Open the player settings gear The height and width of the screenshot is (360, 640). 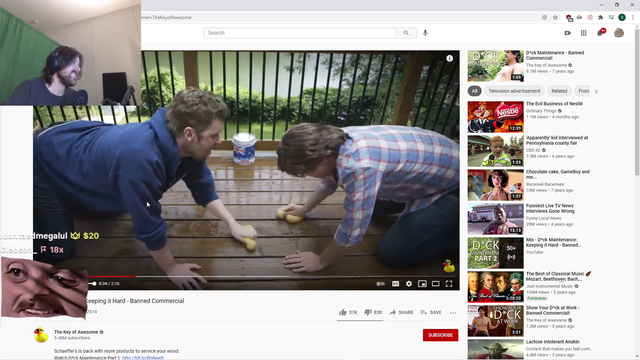point(409,284)
